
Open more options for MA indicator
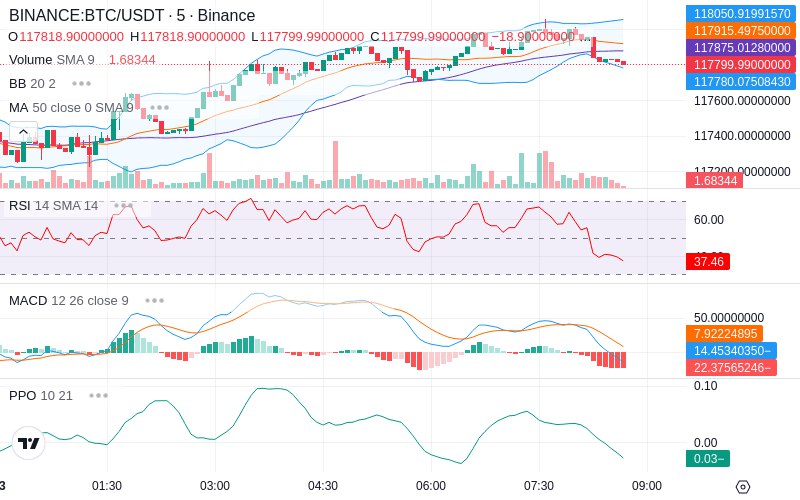click(x=159, y=108)
